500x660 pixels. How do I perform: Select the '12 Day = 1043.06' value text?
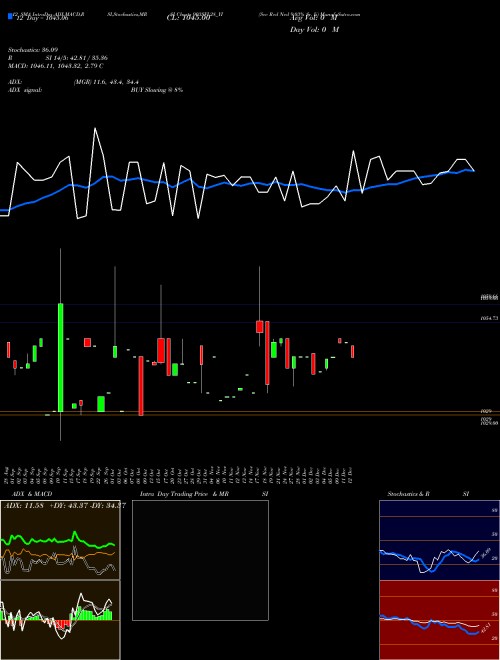(41, 18)
